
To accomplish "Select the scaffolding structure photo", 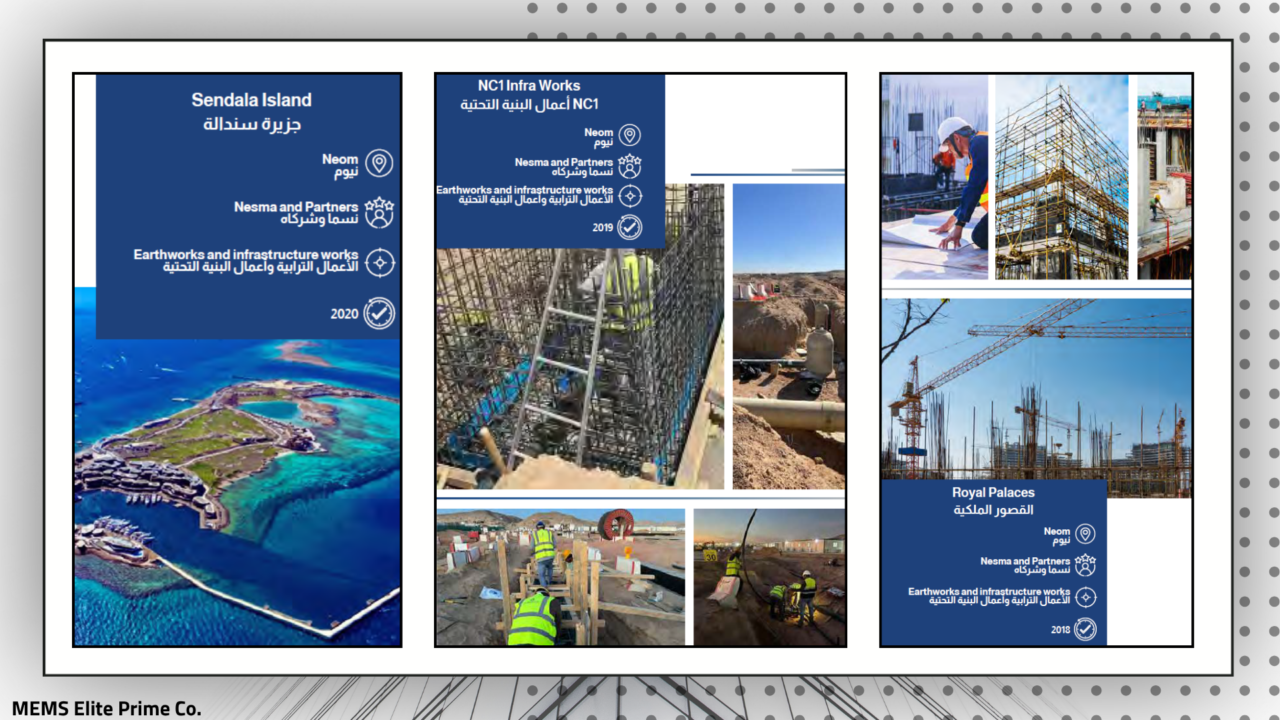I will (1062, 177).
